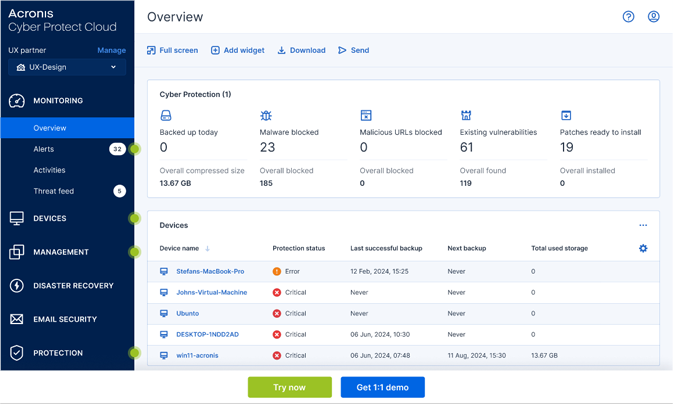Viewport: 673px width, 404px height.
Task: Select Threat feed menu item
Action: 54,191
